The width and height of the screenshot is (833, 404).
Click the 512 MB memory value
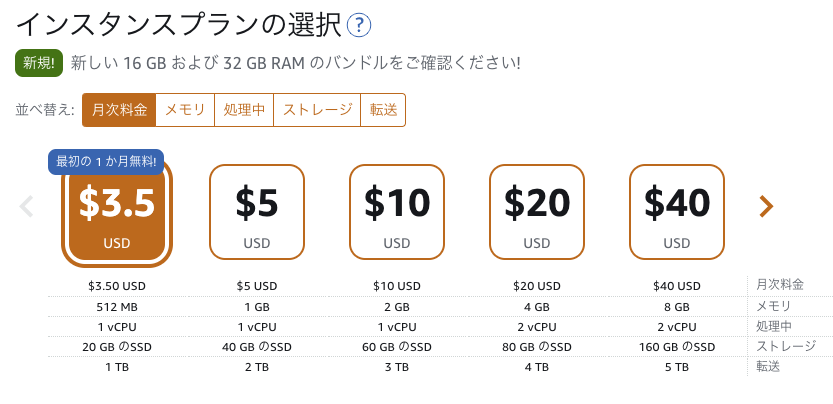pyautogui.click(x=117, y=307)
